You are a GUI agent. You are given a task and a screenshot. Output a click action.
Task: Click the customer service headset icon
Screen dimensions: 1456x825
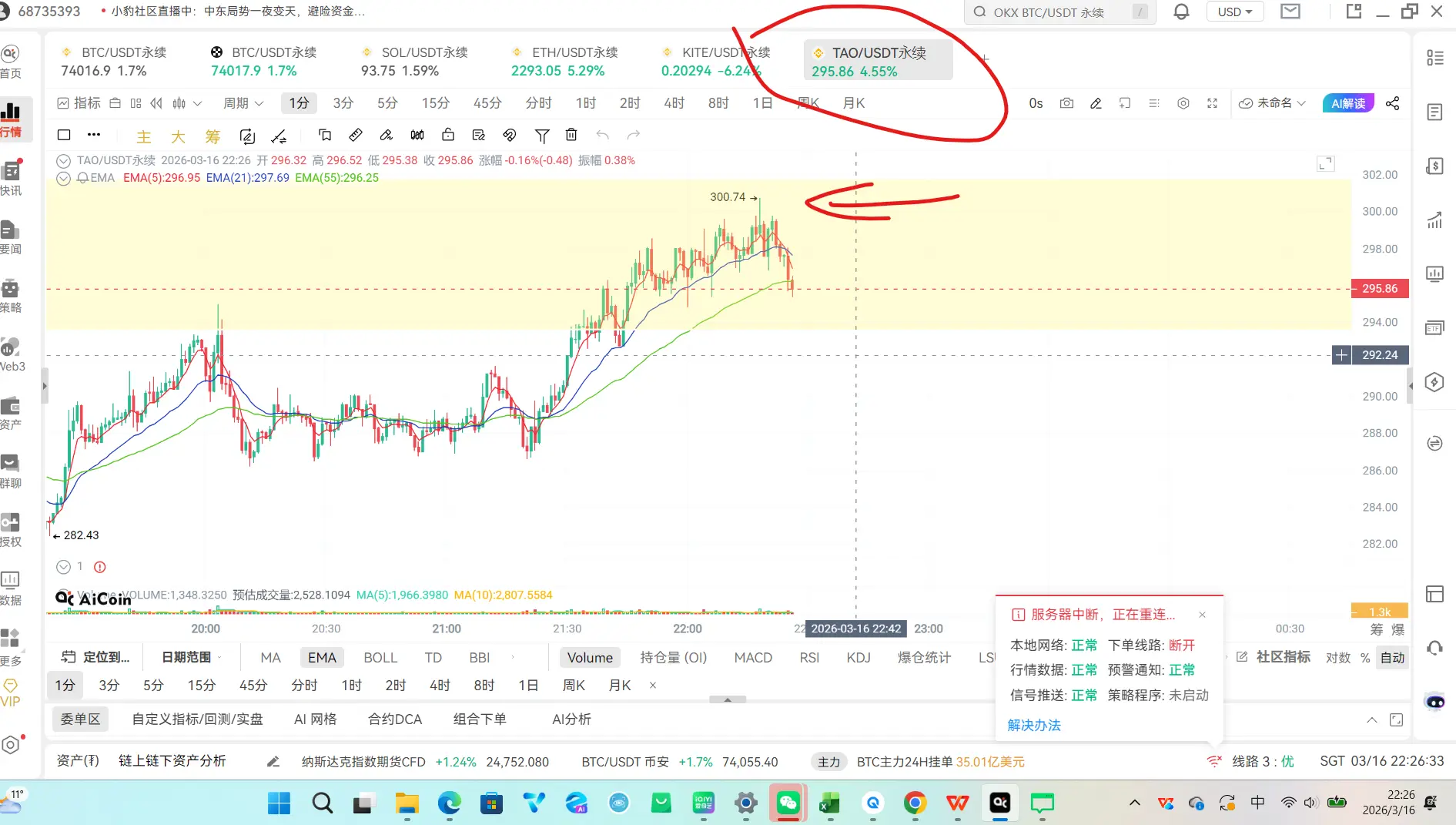[x=1434, y=648]
